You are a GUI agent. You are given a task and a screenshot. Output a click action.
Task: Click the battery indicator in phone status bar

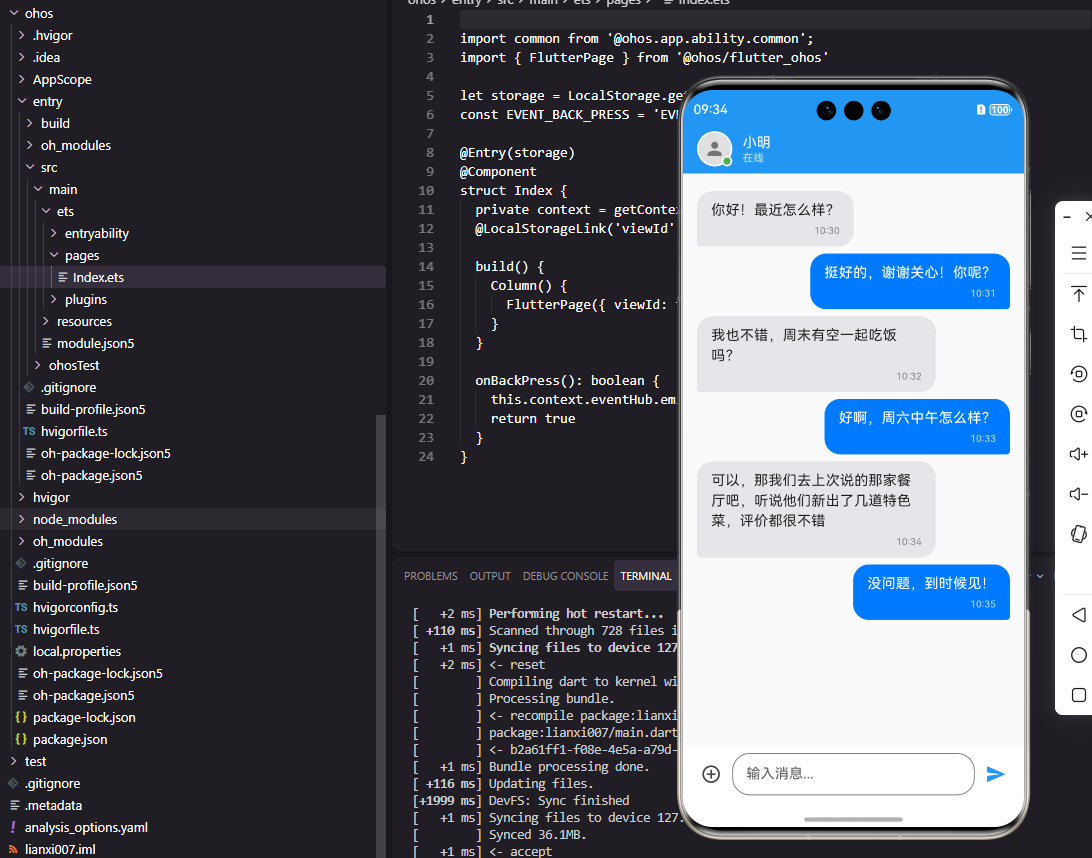[x=1000, y=110]
